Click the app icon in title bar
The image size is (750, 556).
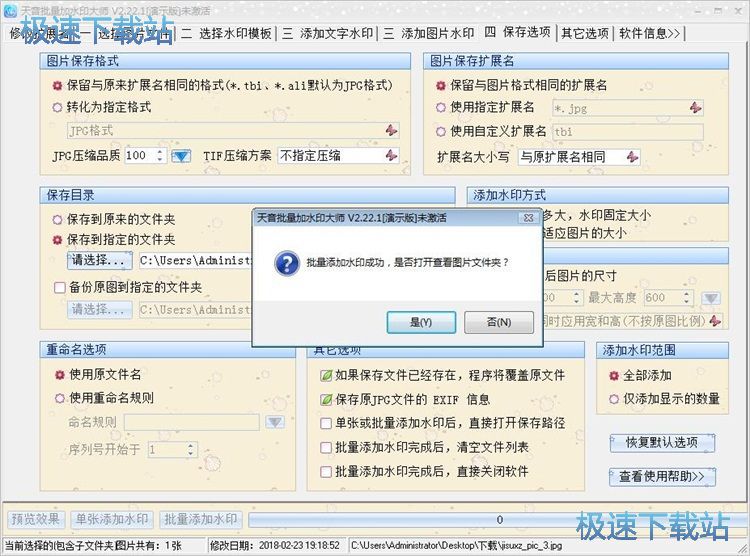[10, 10]
